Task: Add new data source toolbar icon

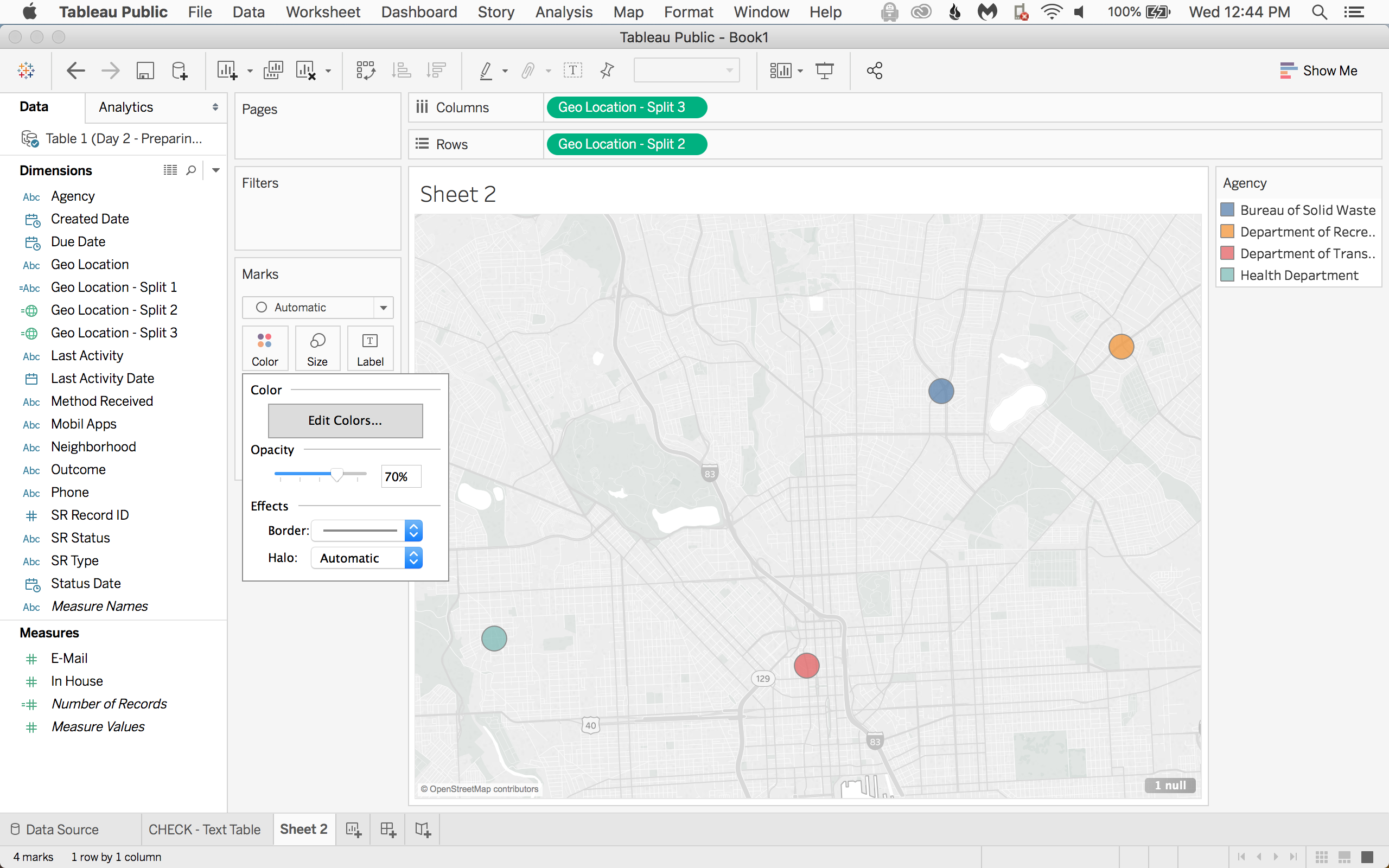Action: (180, 71)
